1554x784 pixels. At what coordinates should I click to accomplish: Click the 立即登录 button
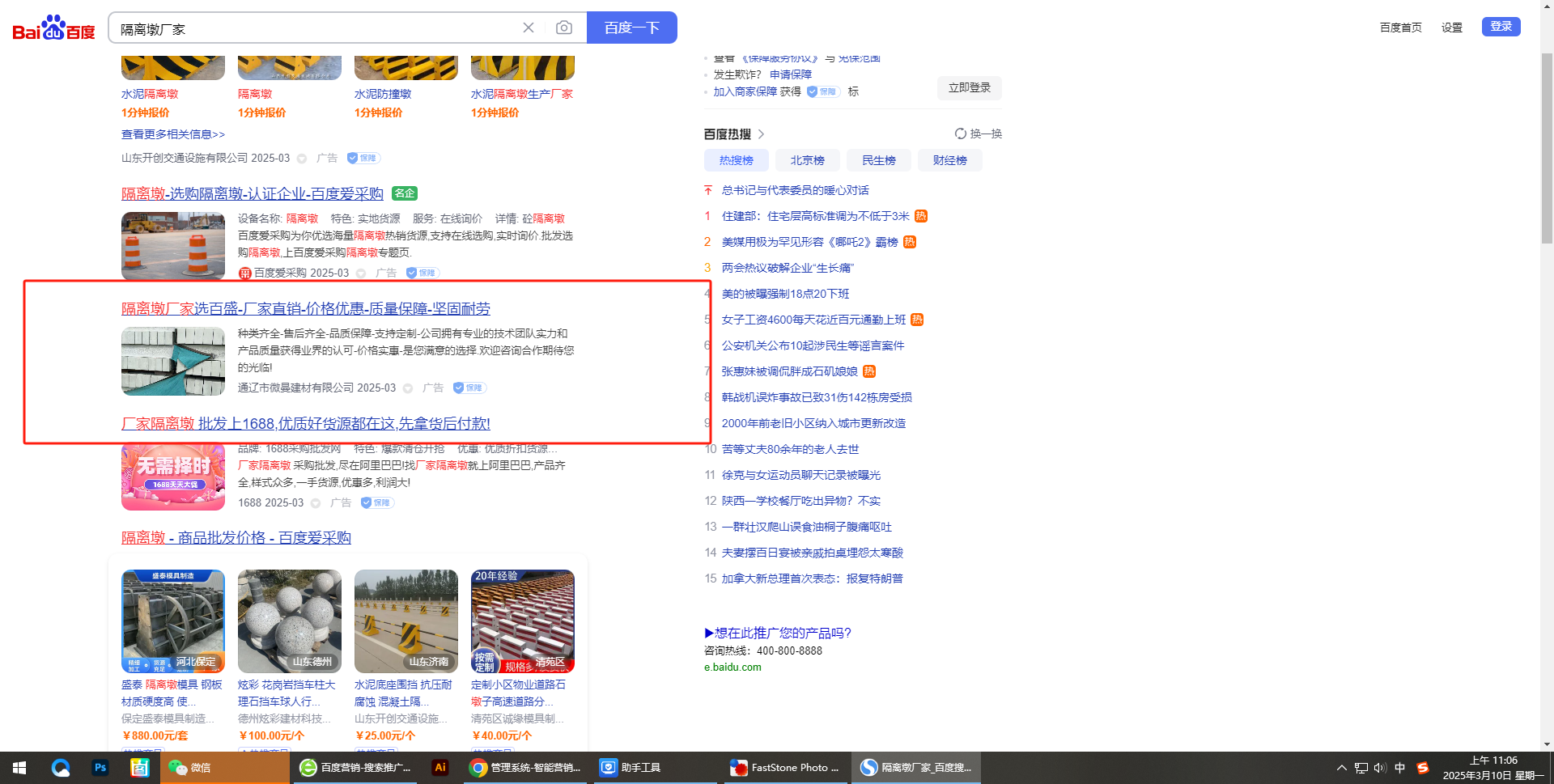pos(970,88)
